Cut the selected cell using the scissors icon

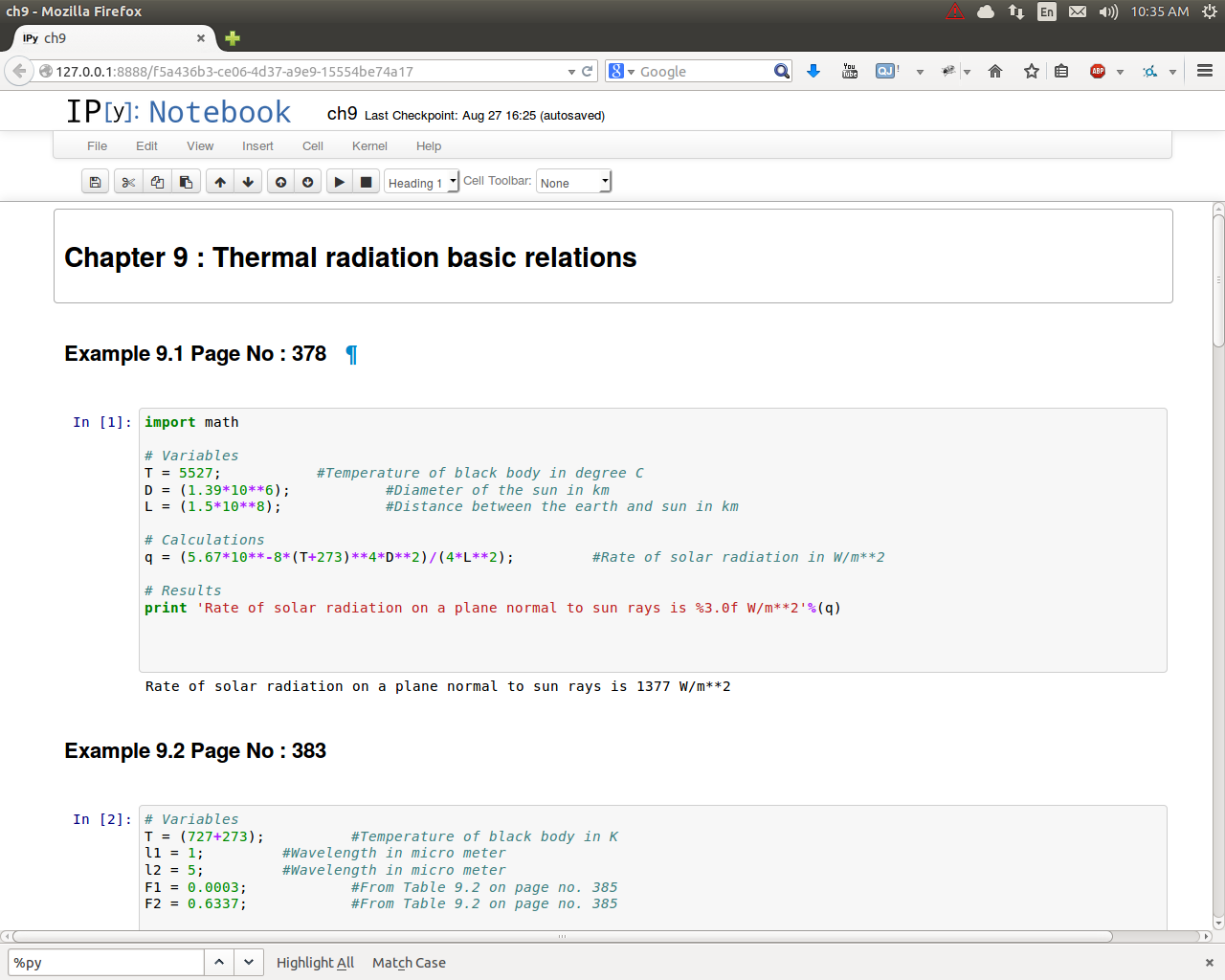point(128,182)
